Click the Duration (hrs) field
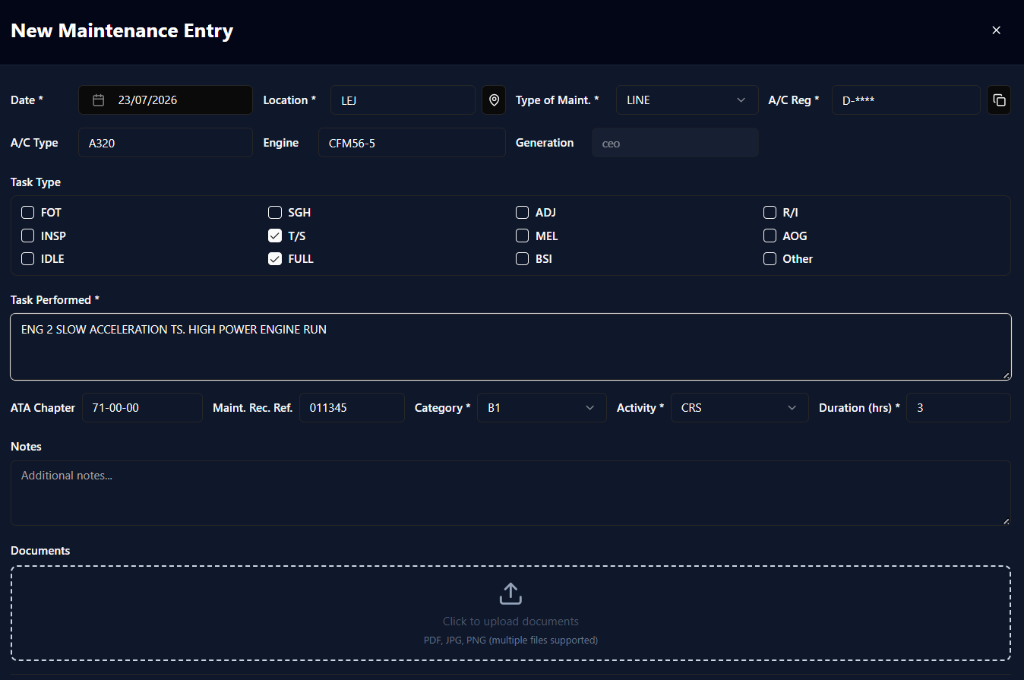 pyautogui.click(x=958, y=408)
